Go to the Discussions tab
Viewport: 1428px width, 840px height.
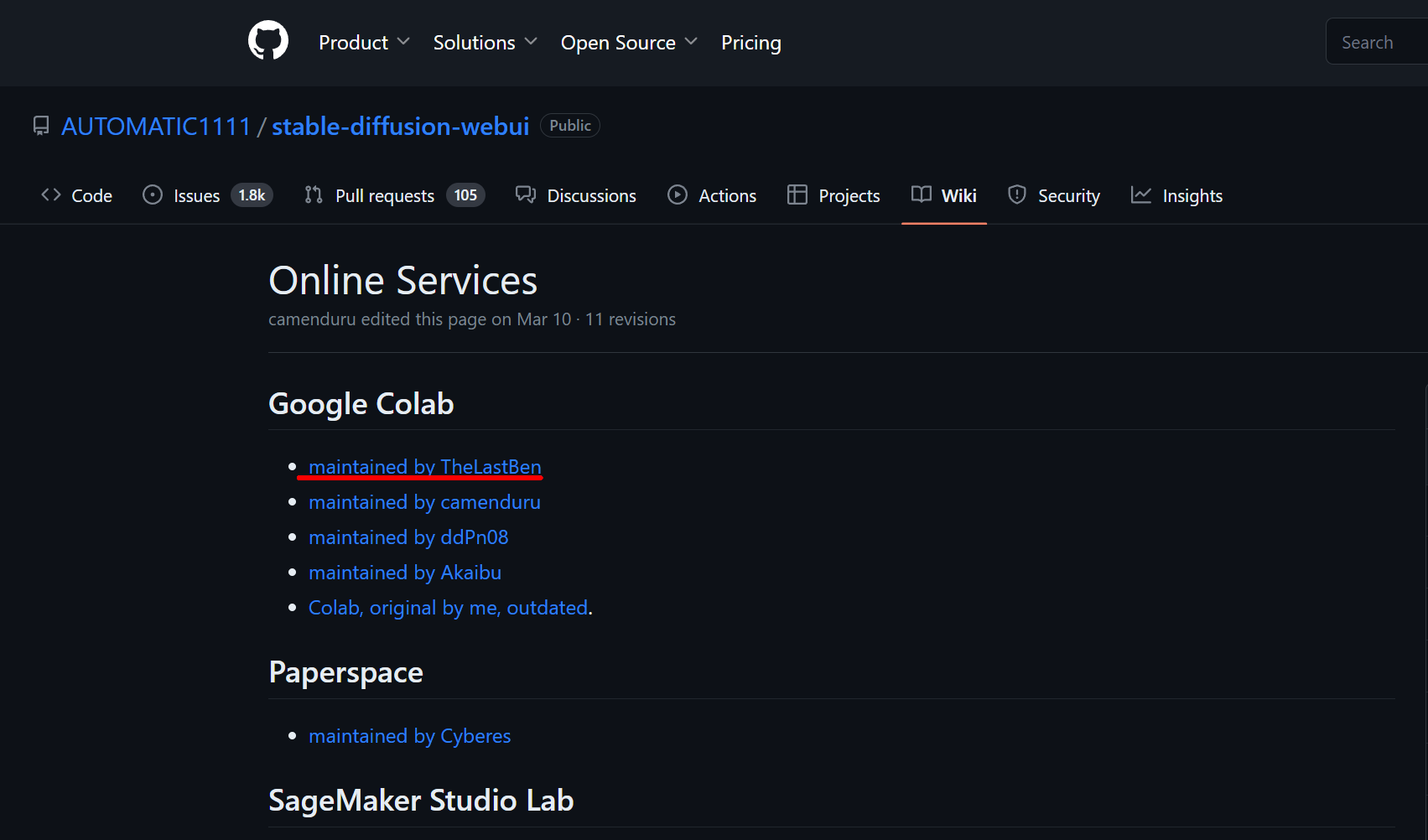(x=576, y=195)
